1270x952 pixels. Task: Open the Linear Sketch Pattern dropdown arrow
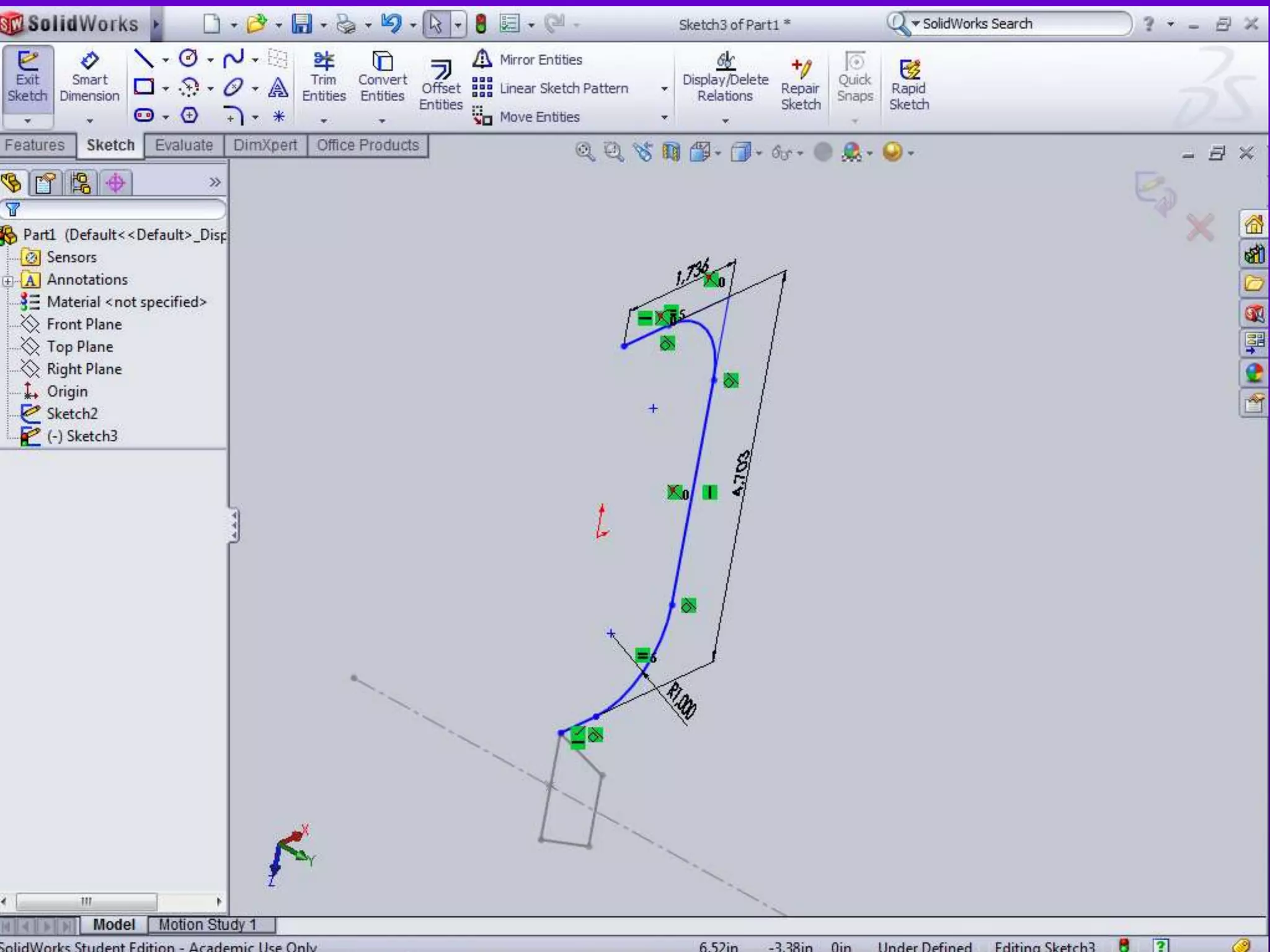coord(664,89)
